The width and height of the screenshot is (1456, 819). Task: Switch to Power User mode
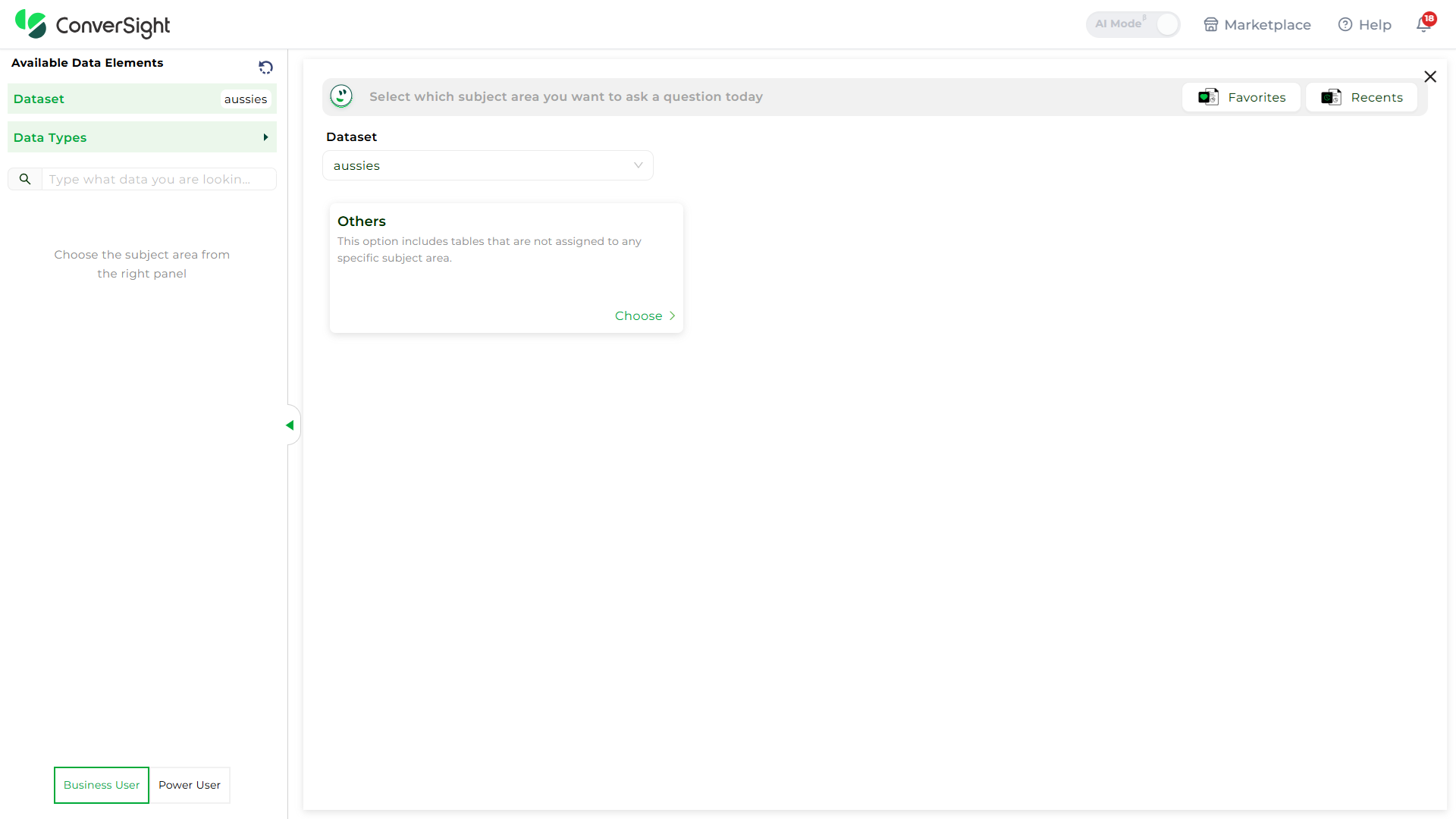click(190, 785)
